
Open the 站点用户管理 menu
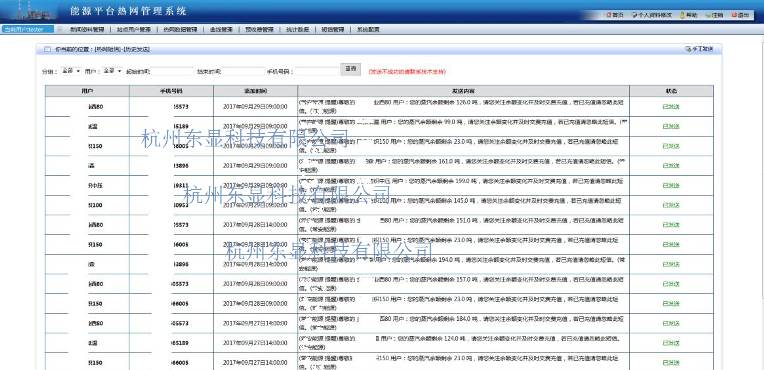click(x=134, y=29)
